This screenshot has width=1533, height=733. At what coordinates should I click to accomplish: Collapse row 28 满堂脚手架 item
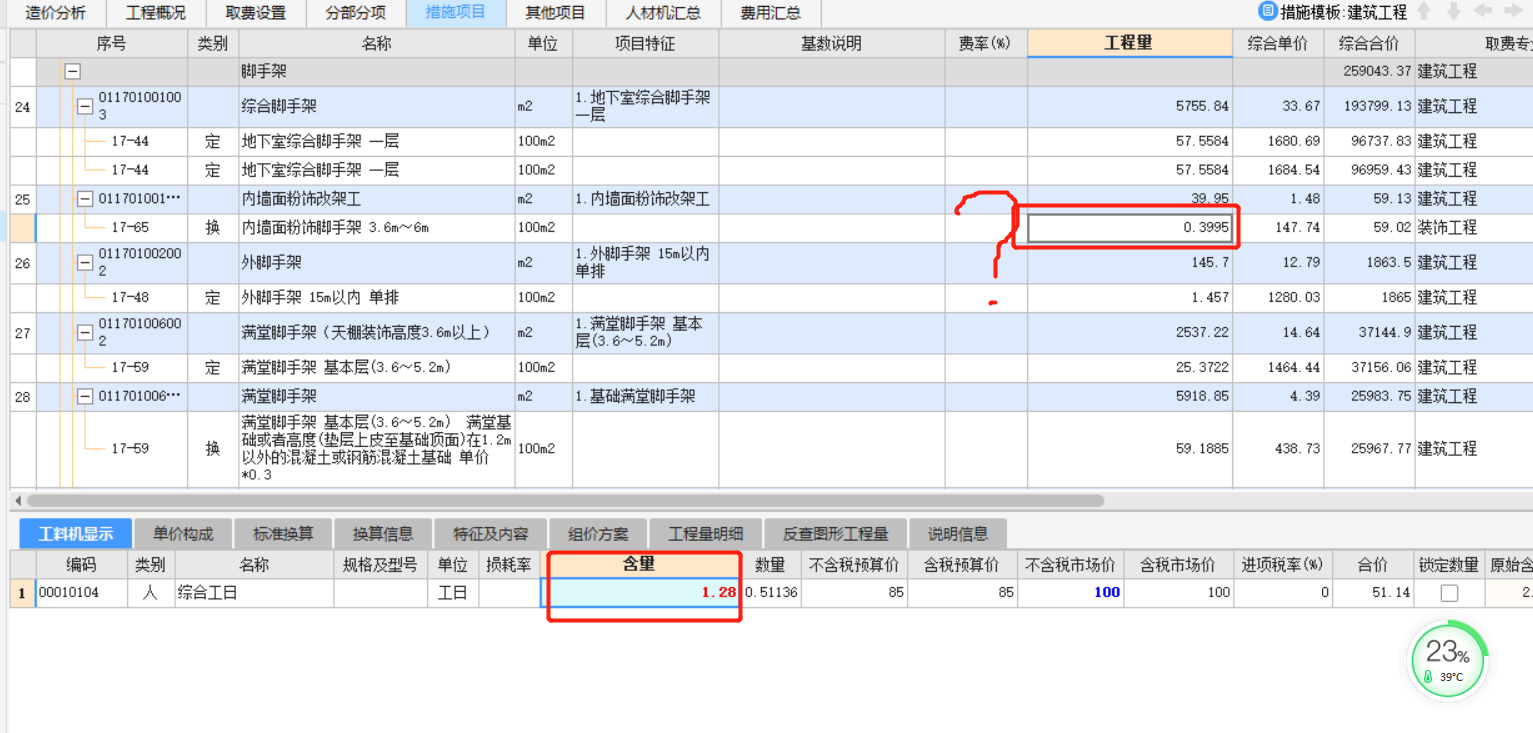point(85,397)
